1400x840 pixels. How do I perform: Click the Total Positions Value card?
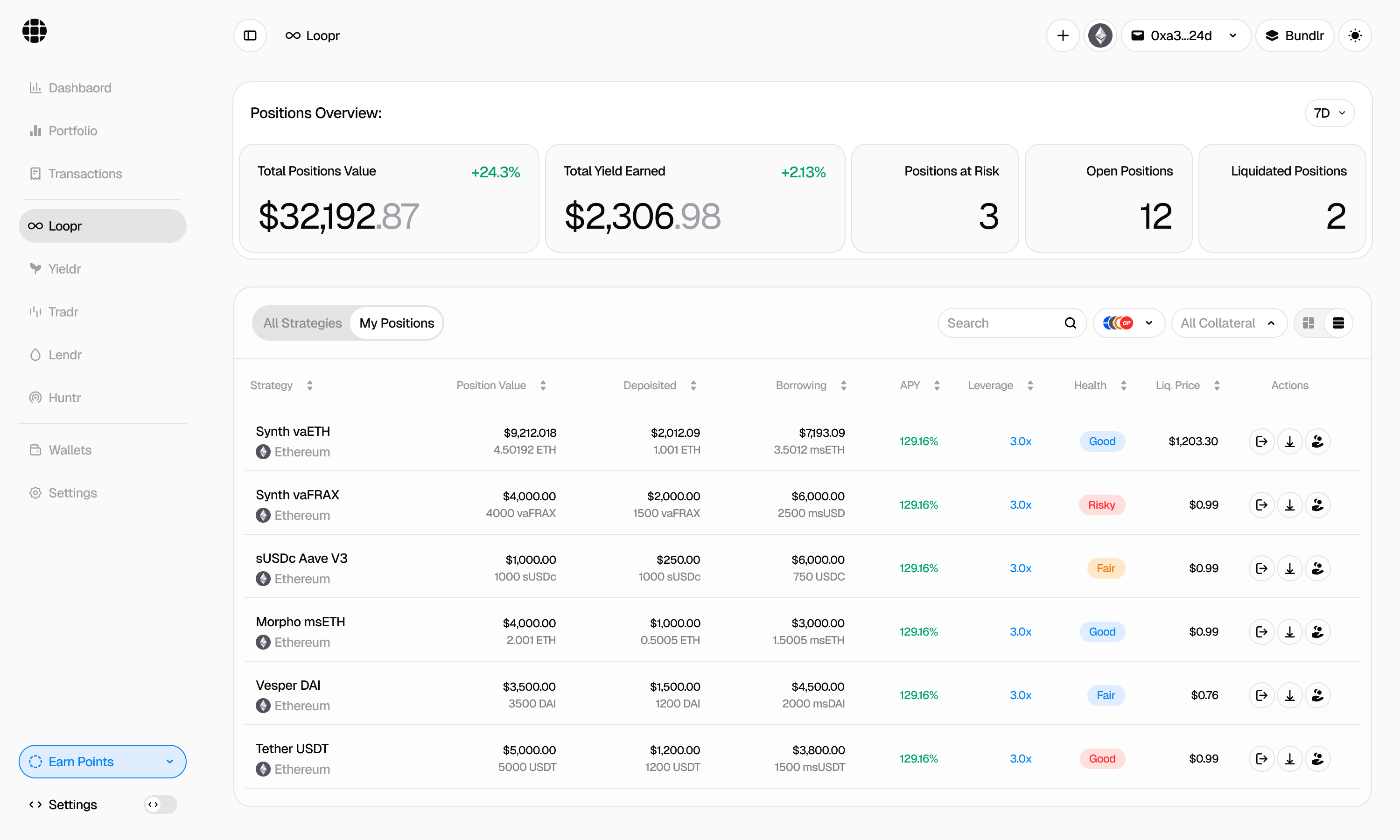pos(389,198)
